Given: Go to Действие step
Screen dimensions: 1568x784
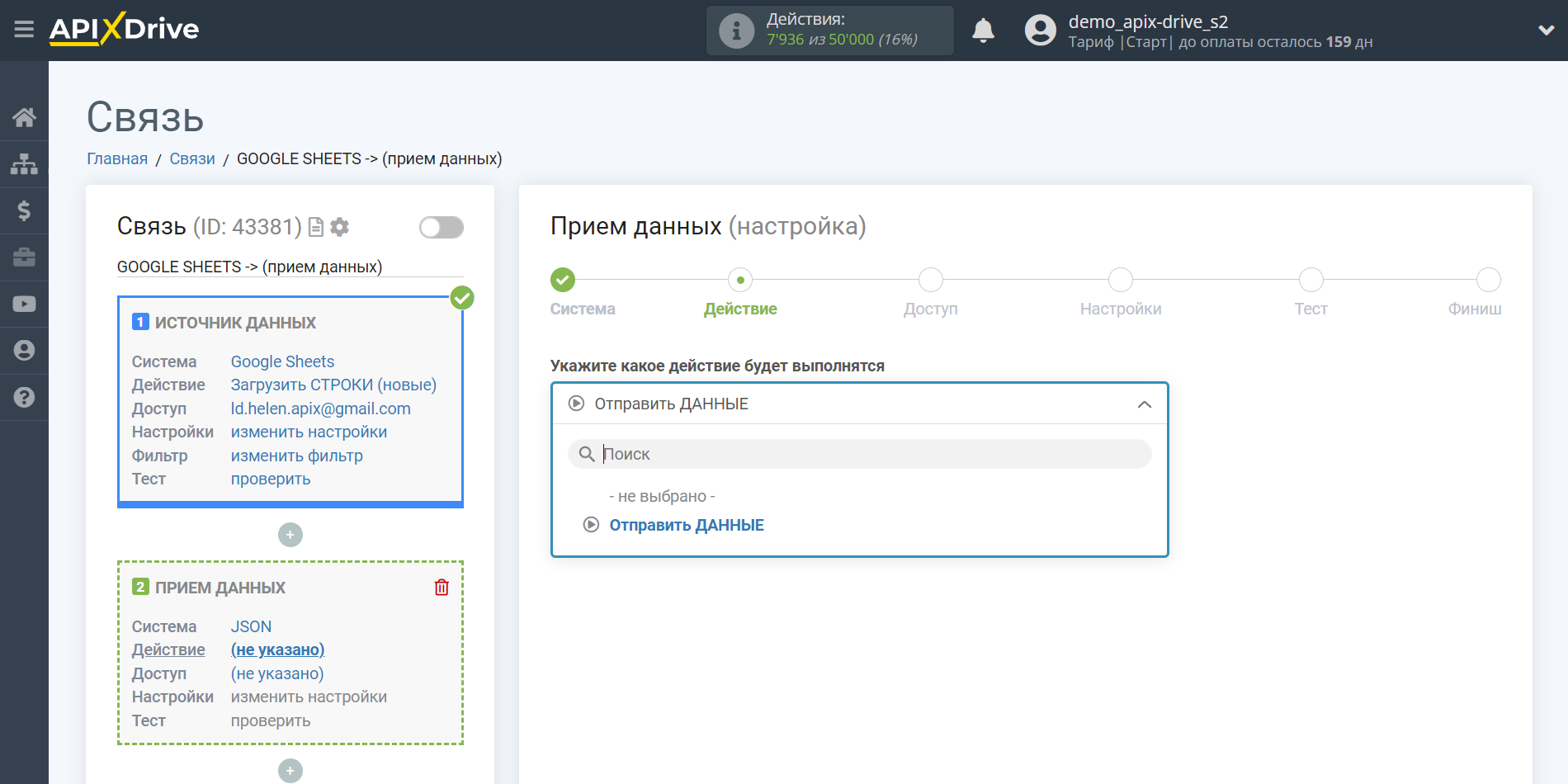Looking at the screenshot, I should coord(740,281).
